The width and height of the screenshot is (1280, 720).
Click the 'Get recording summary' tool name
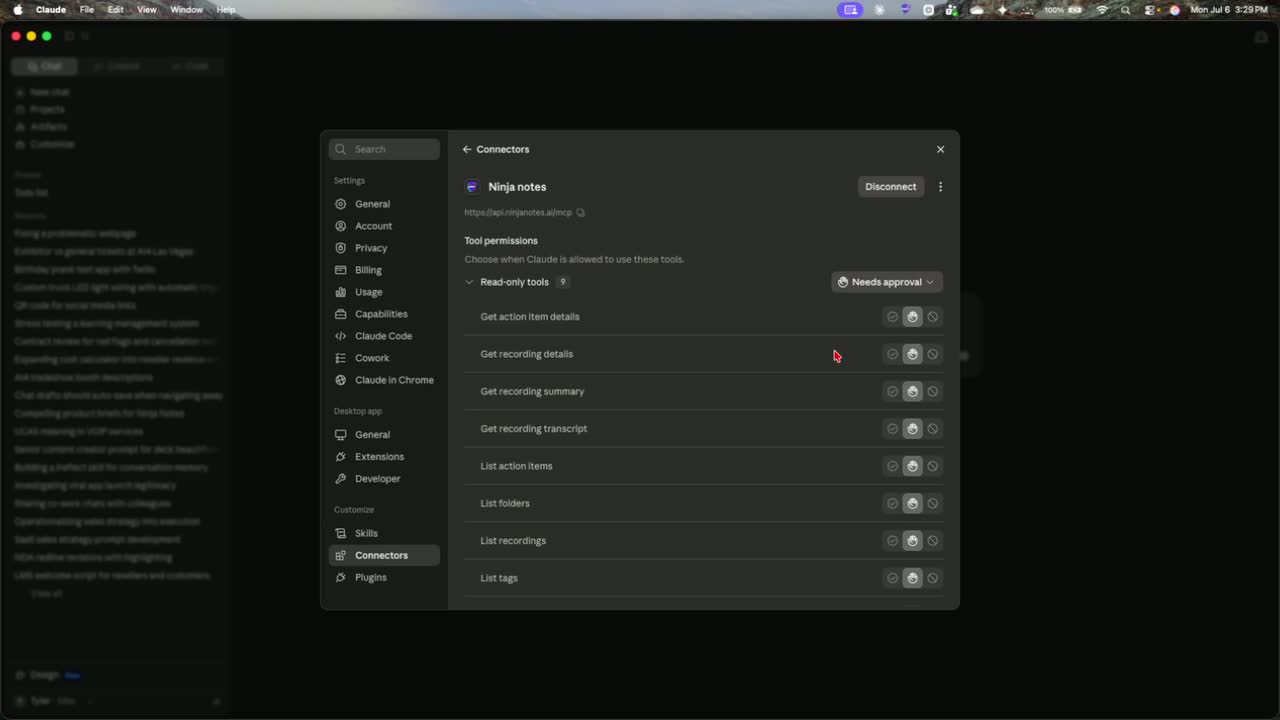532,391
